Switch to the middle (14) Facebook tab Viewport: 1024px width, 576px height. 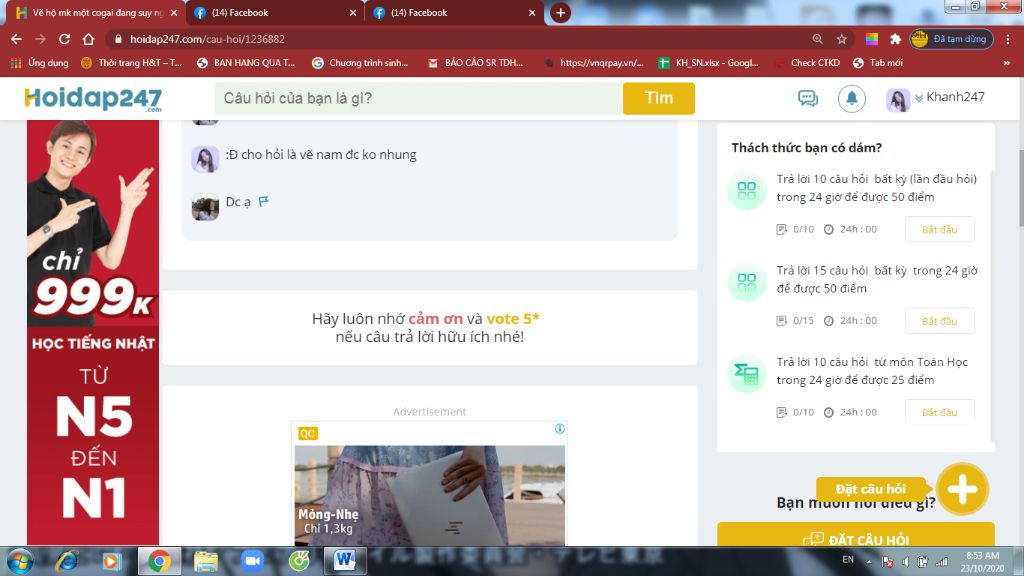pos(274,12)
